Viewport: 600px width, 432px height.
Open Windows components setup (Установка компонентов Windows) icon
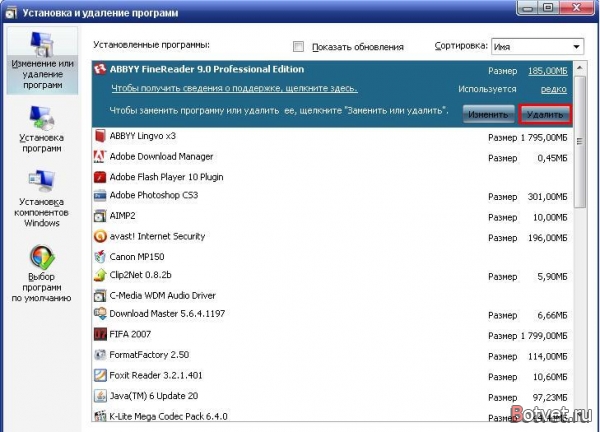(42, 181)
